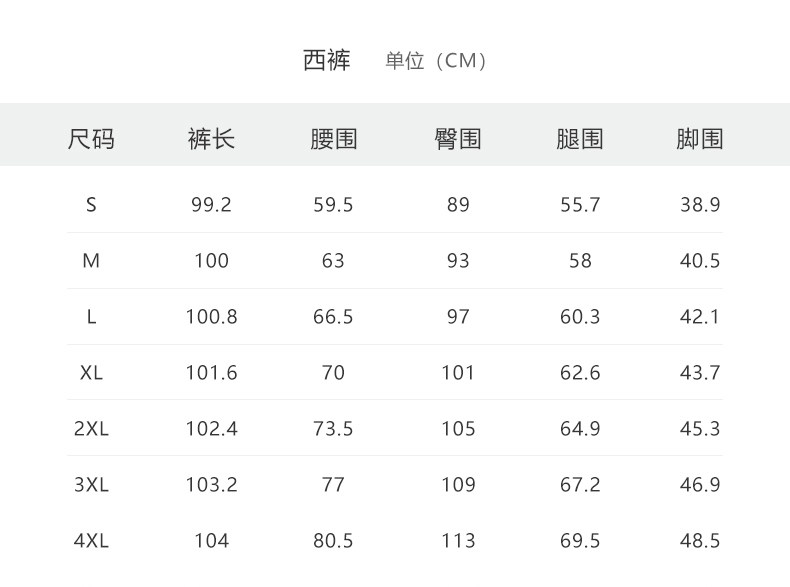790x587 pixels.
Task: Click the 腰围 column header
Action: 333,139
